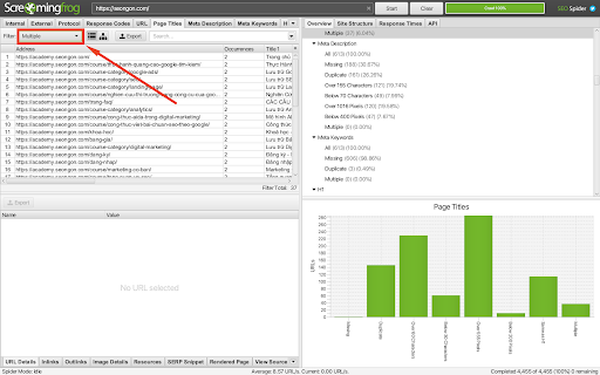Open the Meta Keywords tab

[x=257, y=23]
